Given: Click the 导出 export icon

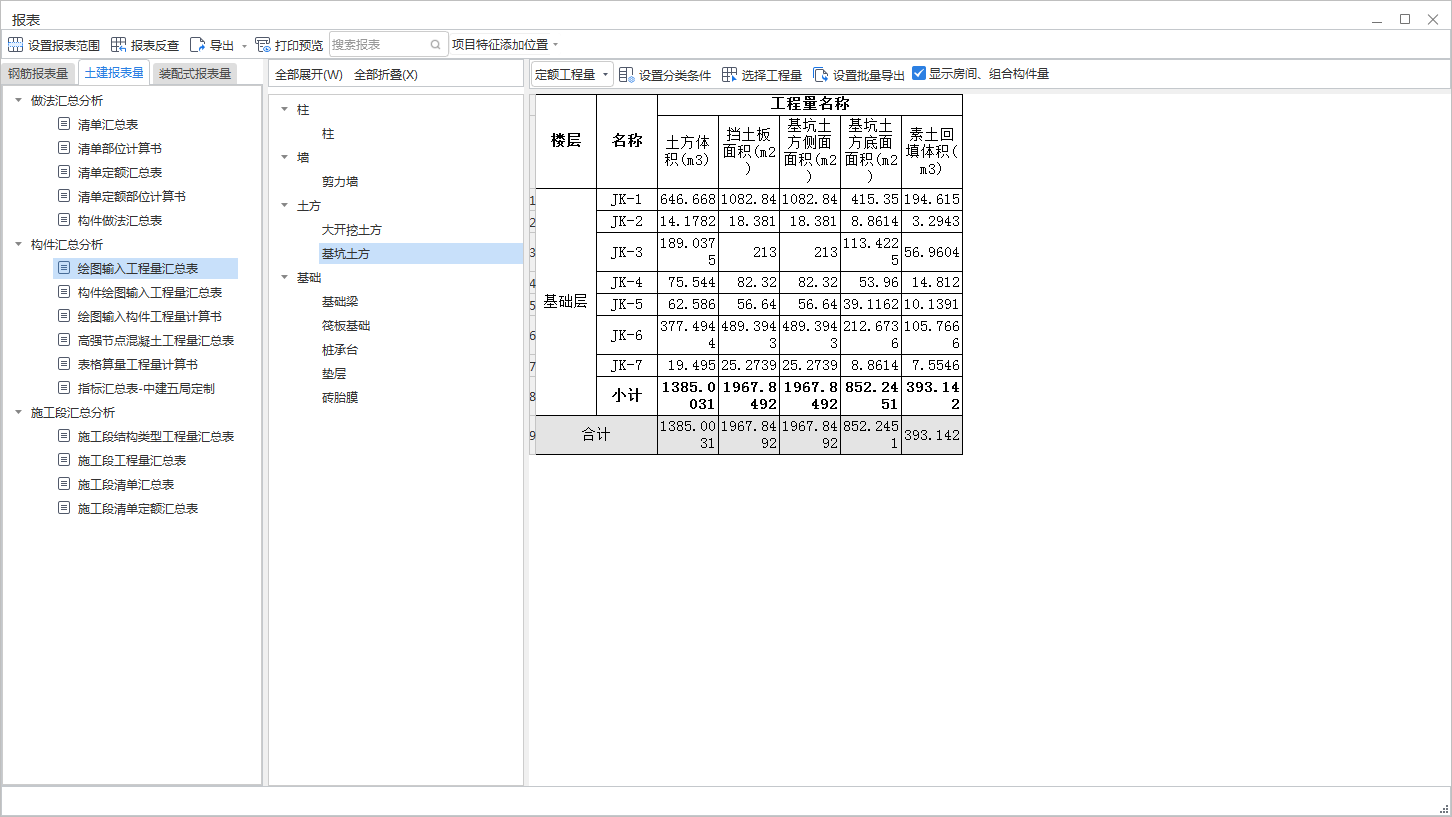Looking at the screenshot, I should pyautogui.click(x=197, y=45).
